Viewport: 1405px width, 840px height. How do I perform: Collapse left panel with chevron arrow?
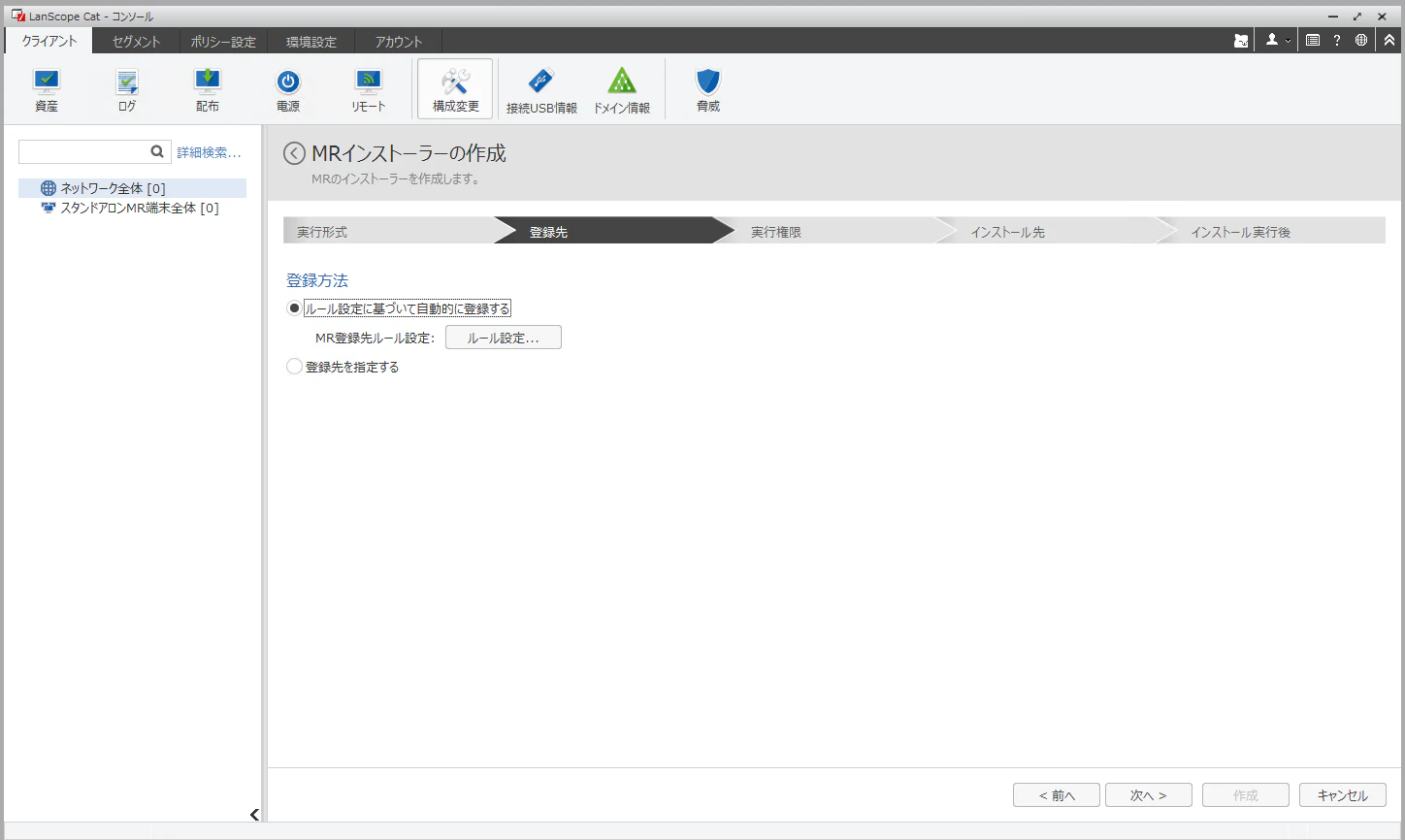[254, 815]
